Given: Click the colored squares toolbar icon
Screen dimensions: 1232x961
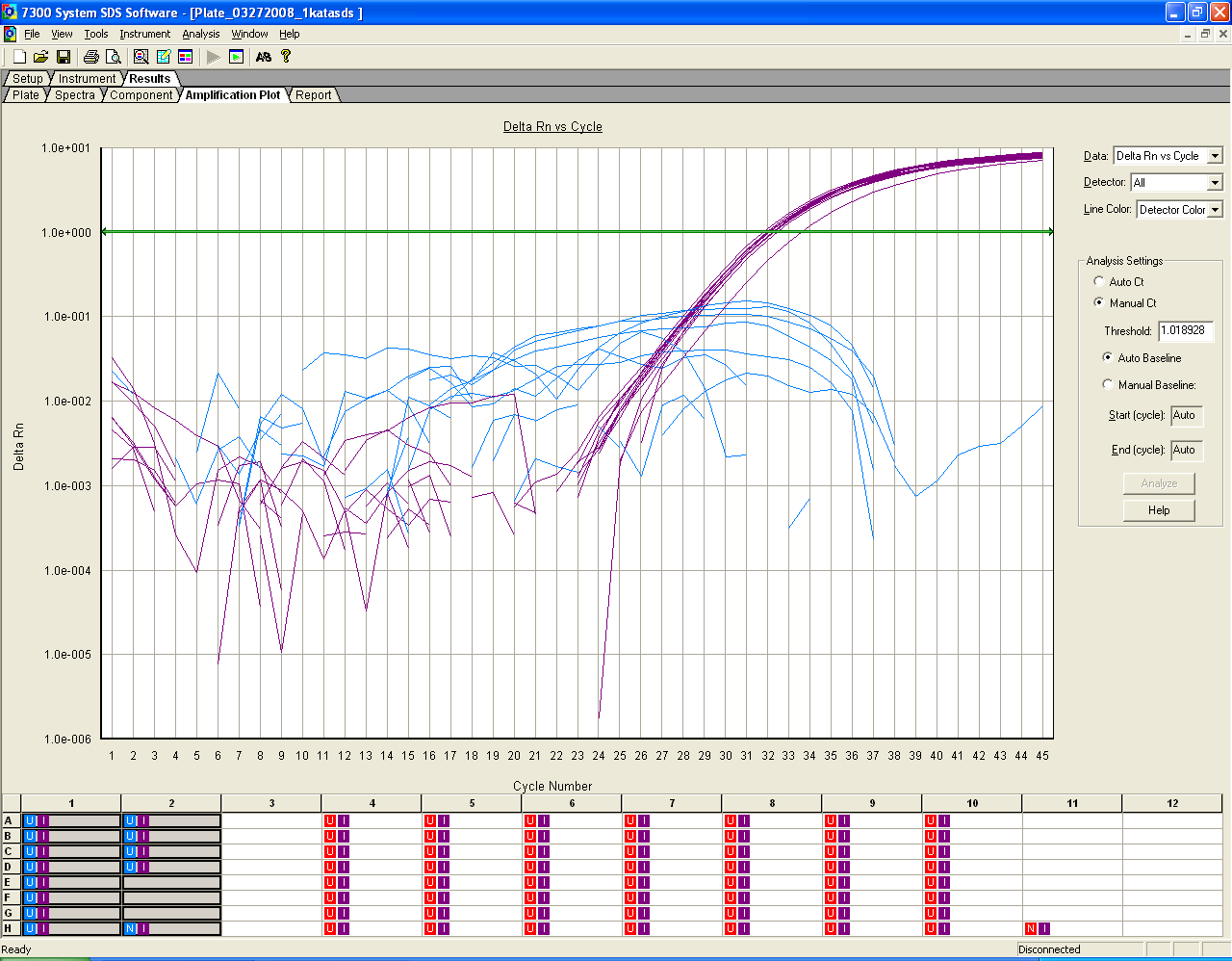Looking at the screenshot, I should click(x=186, y=57).
